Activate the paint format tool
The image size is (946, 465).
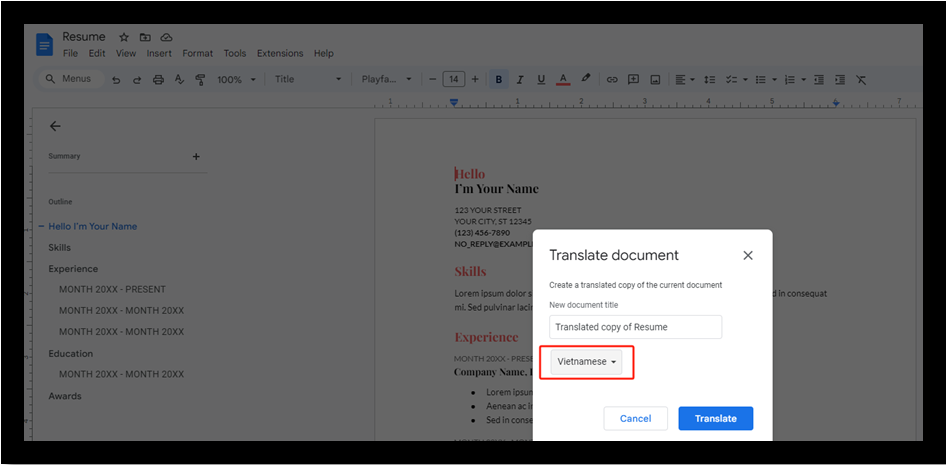[x=200, y=80]
